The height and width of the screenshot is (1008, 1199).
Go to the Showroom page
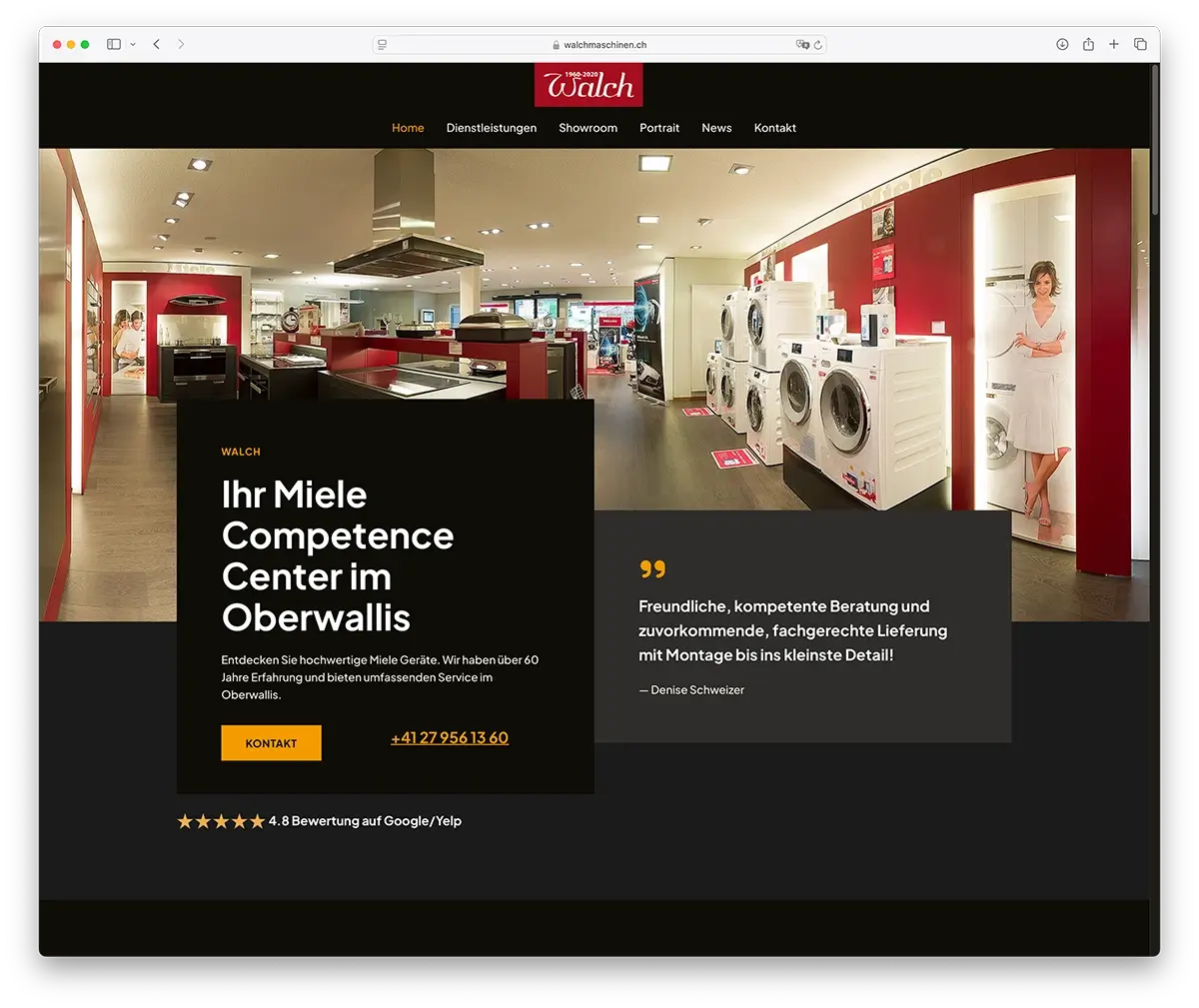(589, 128)
